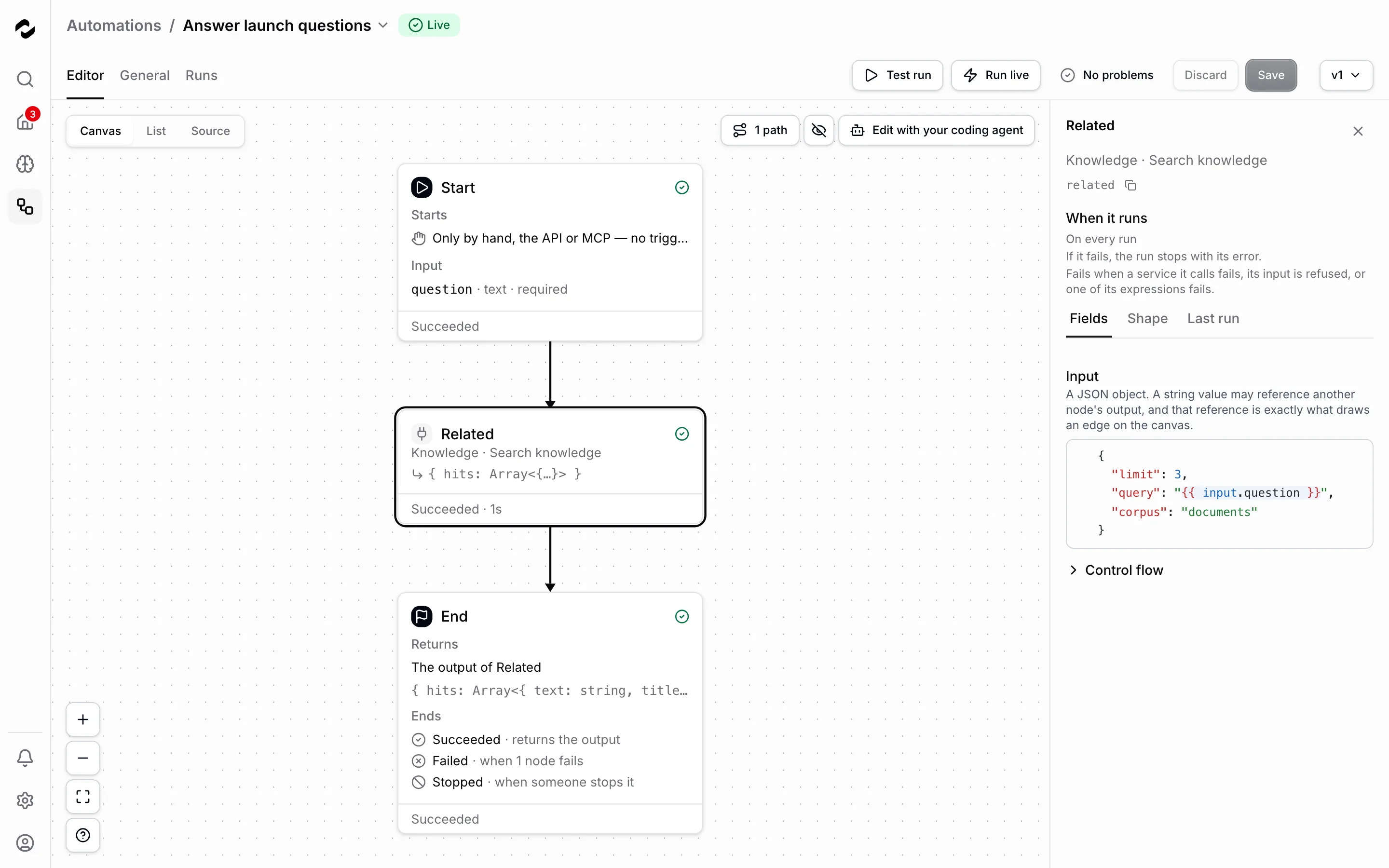Open canvas help question mark button
Image resolution: width=1389 pixels, height=868 pixels.
tap(82, 835)
